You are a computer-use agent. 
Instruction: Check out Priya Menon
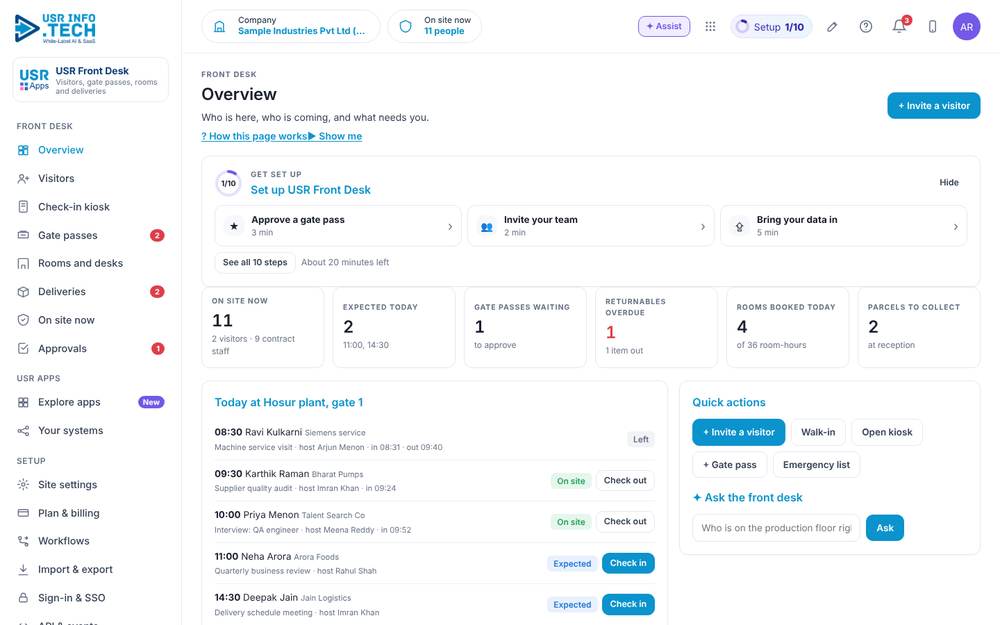(625, 521)
